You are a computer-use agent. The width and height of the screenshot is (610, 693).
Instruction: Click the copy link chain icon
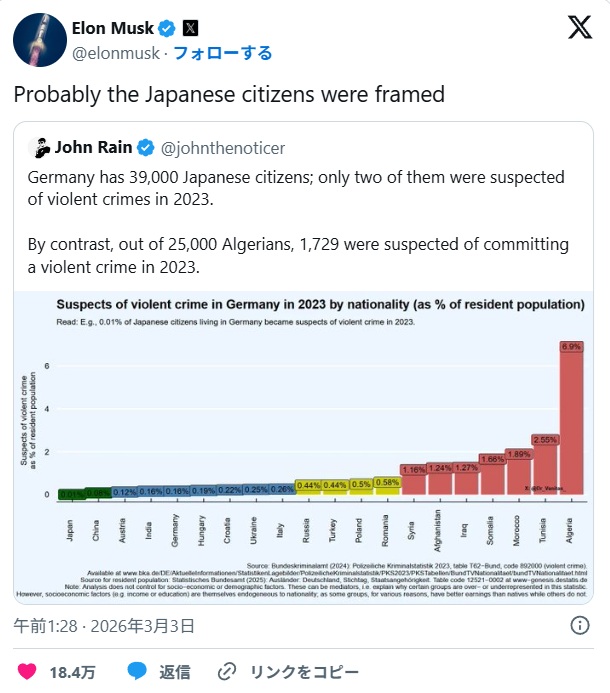(x=228, y=671)
